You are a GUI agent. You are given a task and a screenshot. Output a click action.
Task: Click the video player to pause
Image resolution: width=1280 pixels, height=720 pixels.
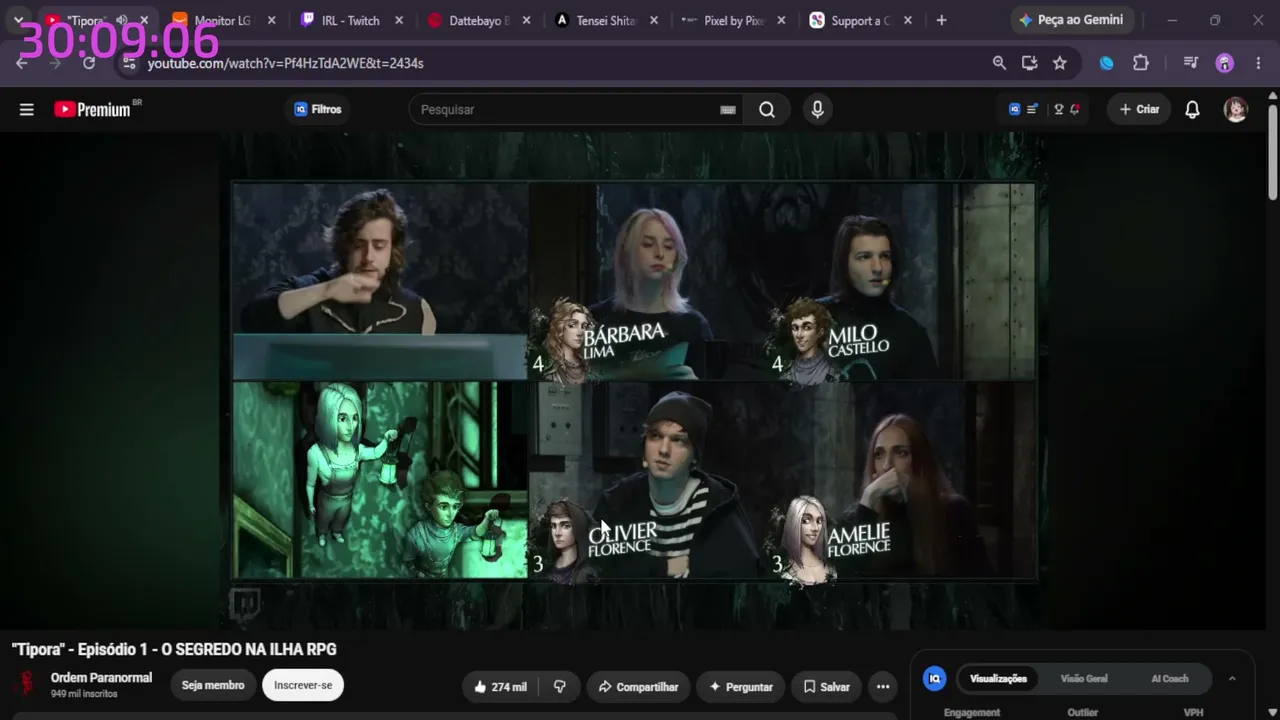(635, 380)
